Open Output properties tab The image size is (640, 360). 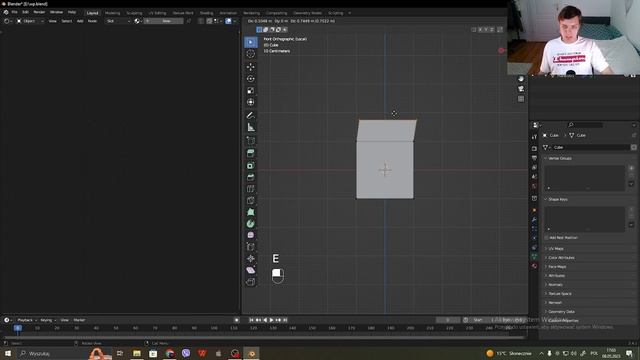534,158
